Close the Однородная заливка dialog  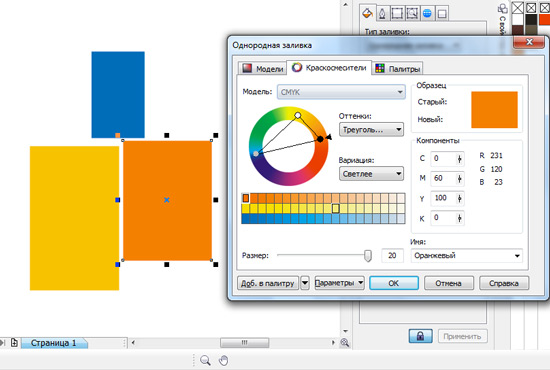[529, 42]
